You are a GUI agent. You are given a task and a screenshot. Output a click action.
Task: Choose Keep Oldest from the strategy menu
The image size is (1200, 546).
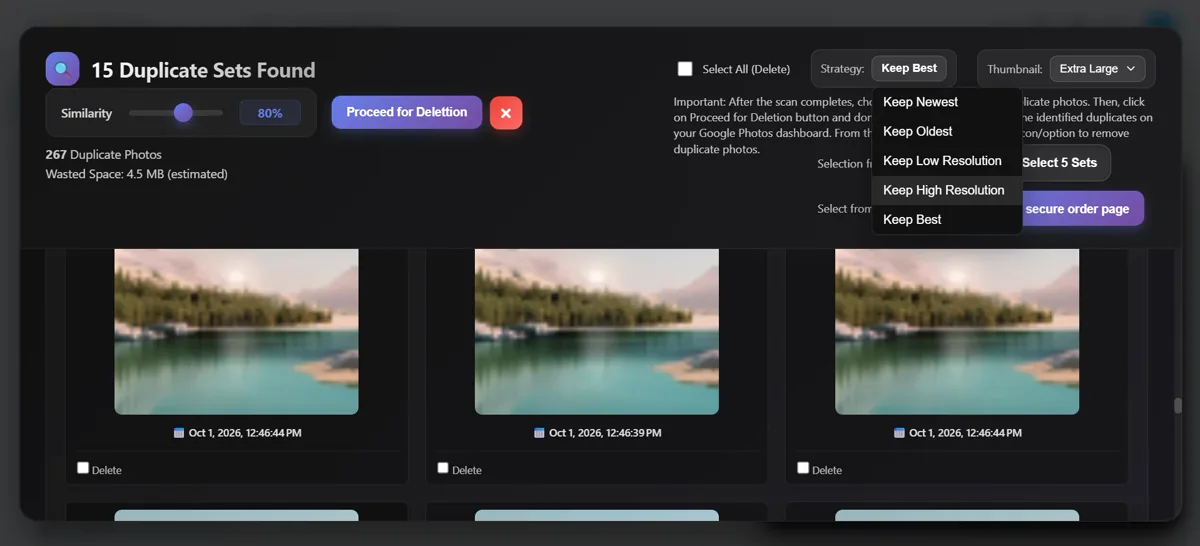click(x=946, y=131)
